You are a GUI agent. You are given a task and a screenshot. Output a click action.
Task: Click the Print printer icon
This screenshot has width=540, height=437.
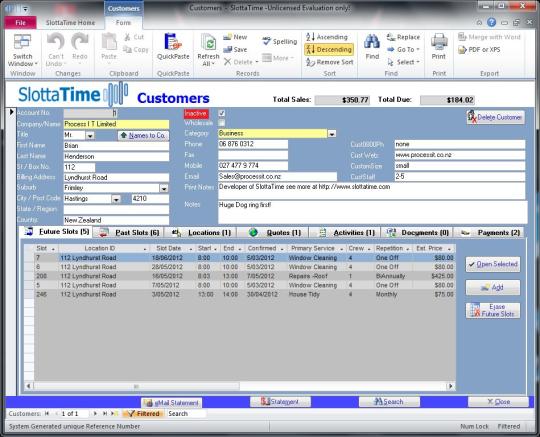pos(439,42)
